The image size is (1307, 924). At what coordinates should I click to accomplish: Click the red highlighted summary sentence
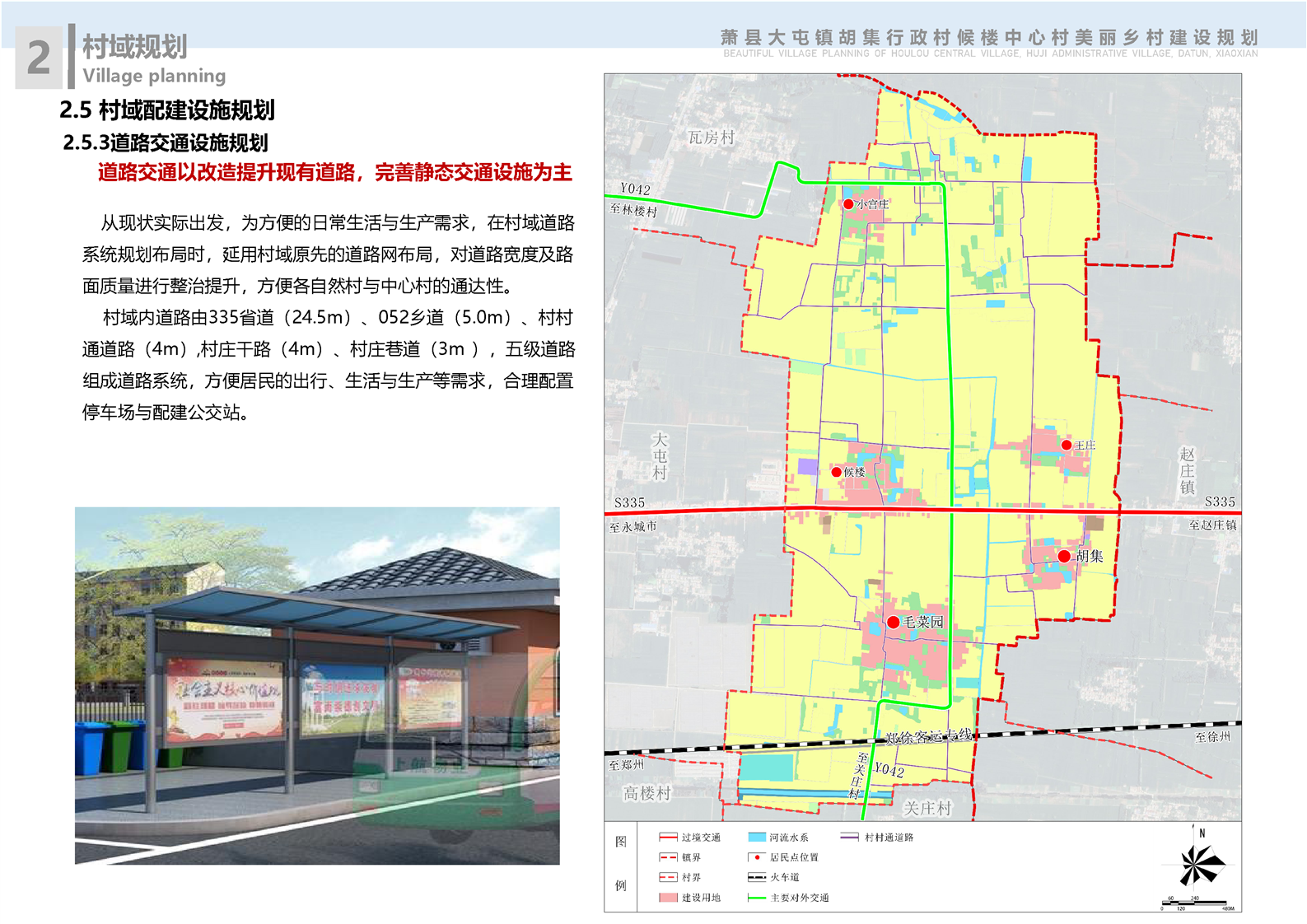pos(334,173)
